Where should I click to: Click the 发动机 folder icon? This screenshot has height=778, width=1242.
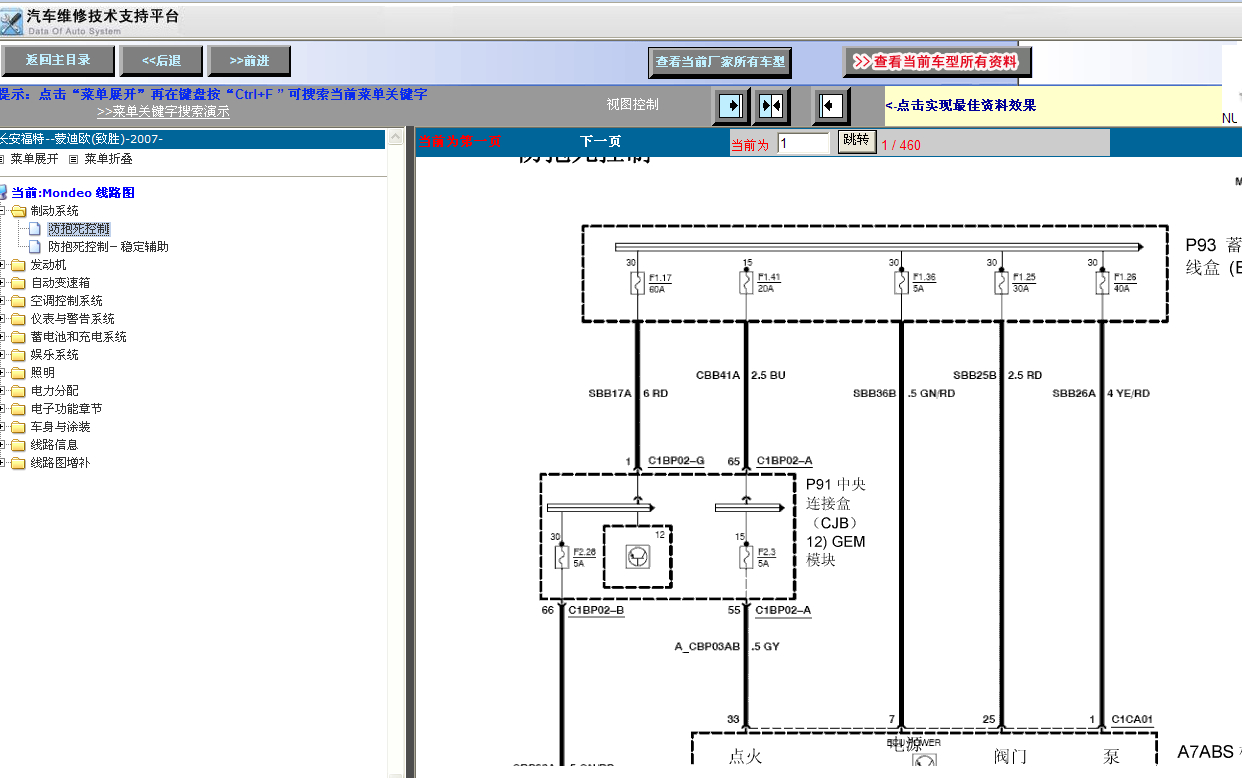(x=18, y=265)
